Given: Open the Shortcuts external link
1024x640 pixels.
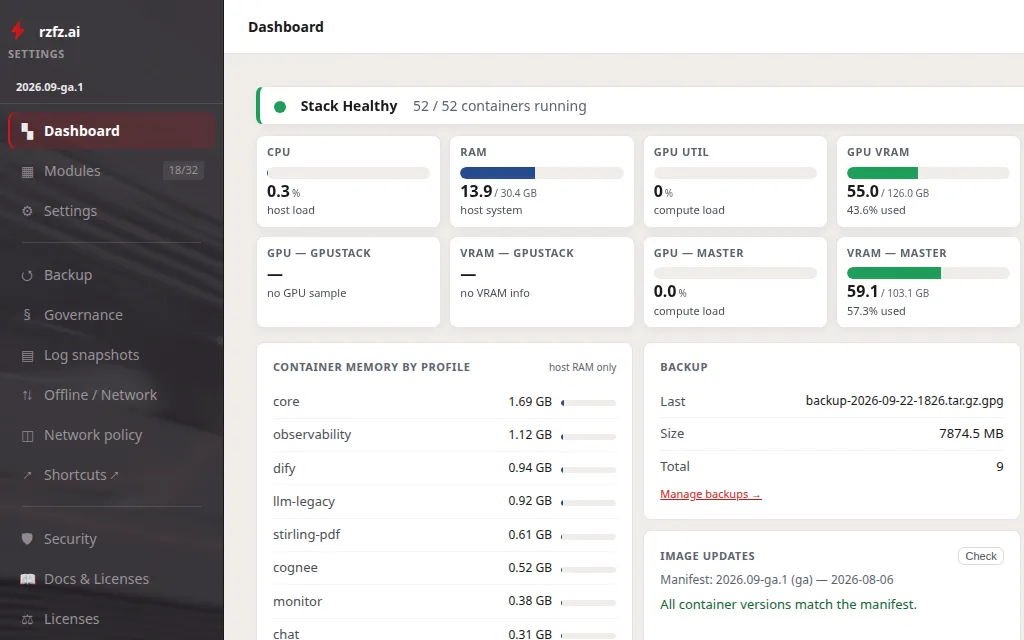Looking at the screenshot, I should (x=112, y=475).
